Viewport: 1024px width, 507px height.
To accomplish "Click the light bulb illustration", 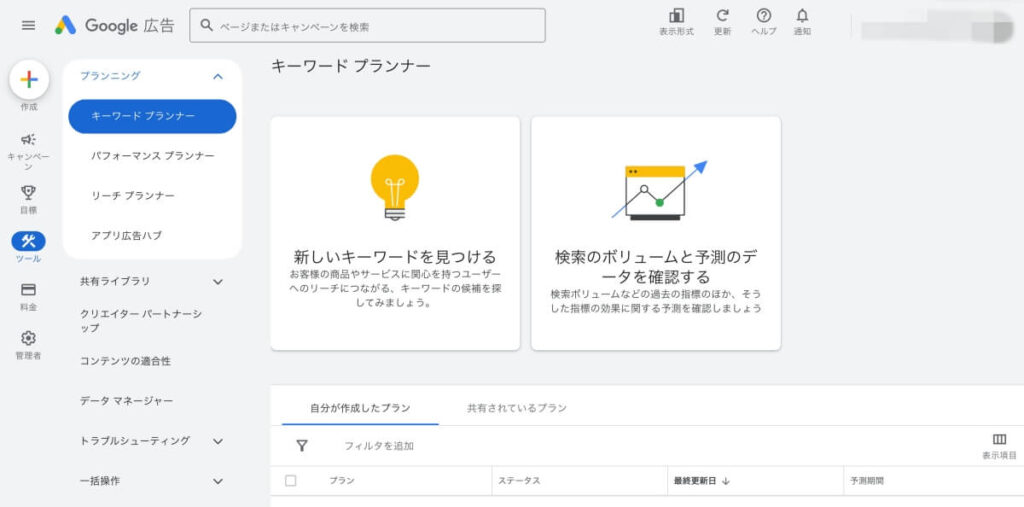I will [394, 188].
